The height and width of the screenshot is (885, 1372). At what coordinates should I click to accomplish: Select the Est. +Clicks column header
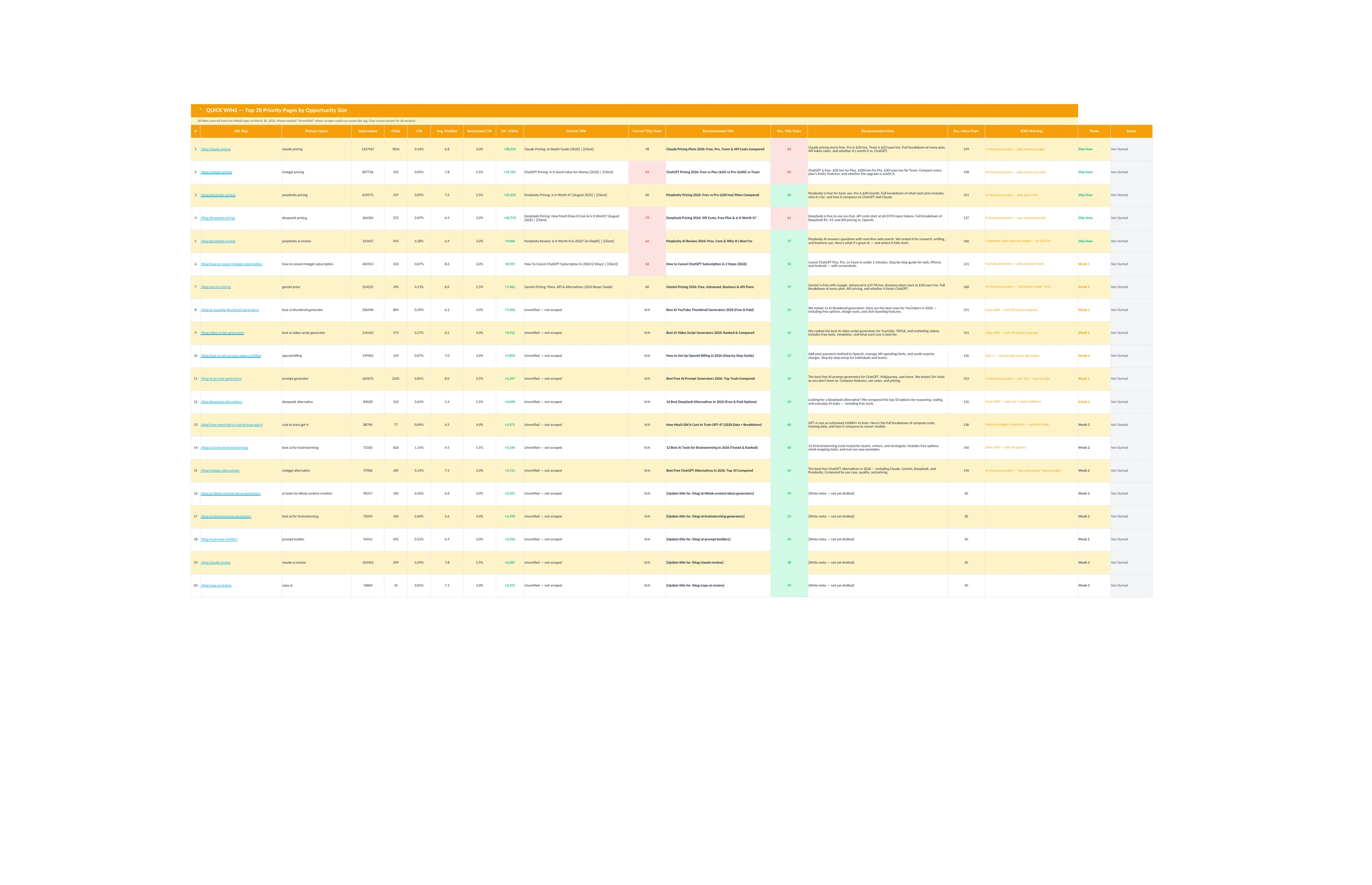(509, 131)
